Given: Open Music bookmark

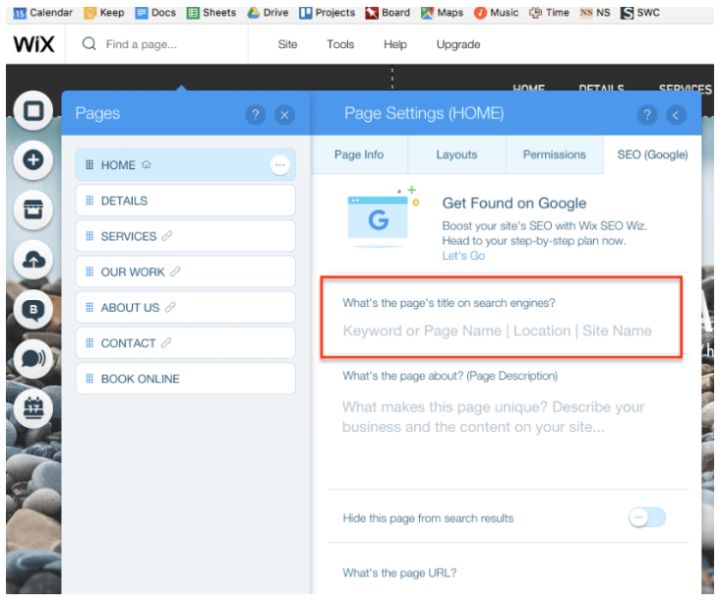Looking at the screenshot, I should click(496, 12).
